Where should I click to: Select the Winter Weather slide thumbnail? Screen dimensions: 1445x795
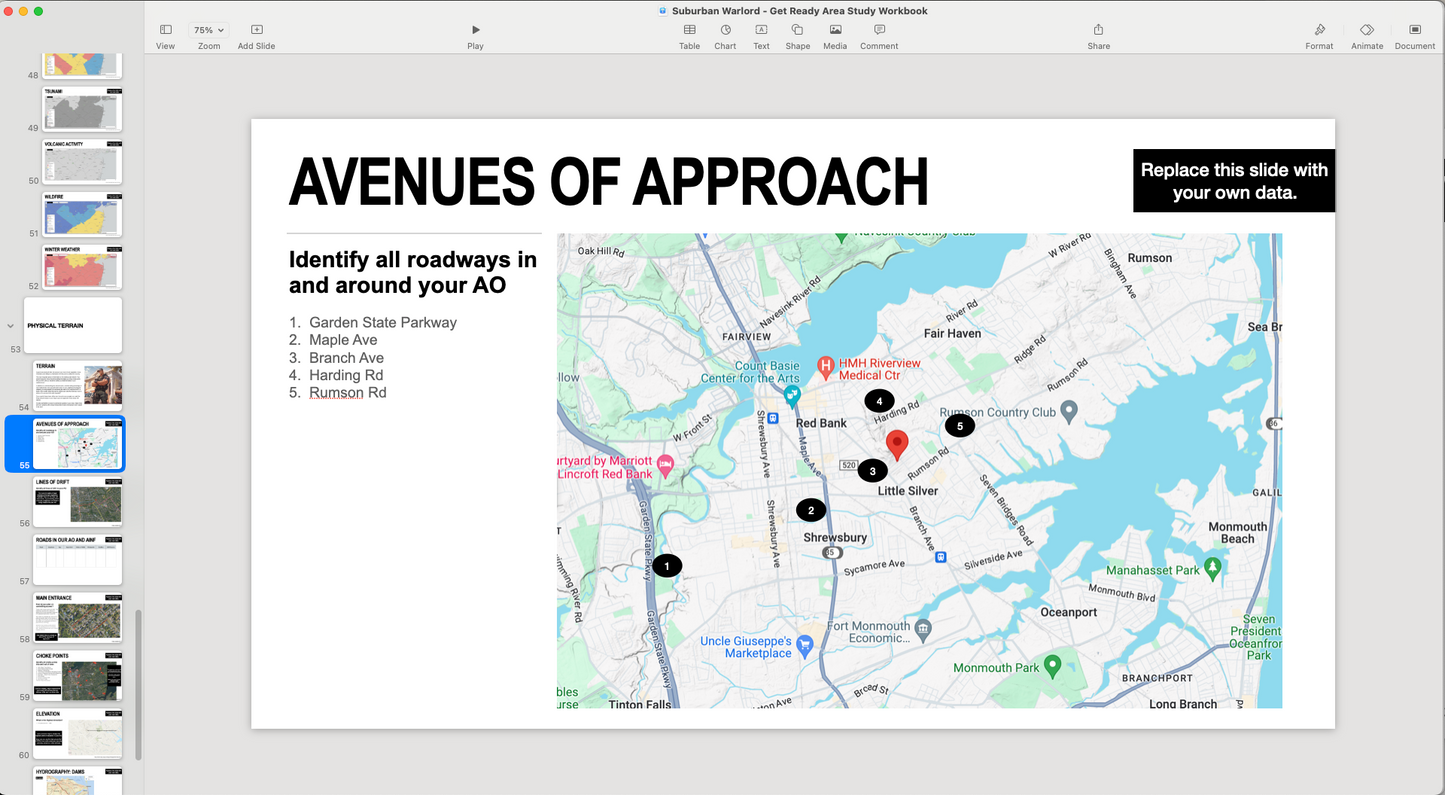click(x=82, y=268)
